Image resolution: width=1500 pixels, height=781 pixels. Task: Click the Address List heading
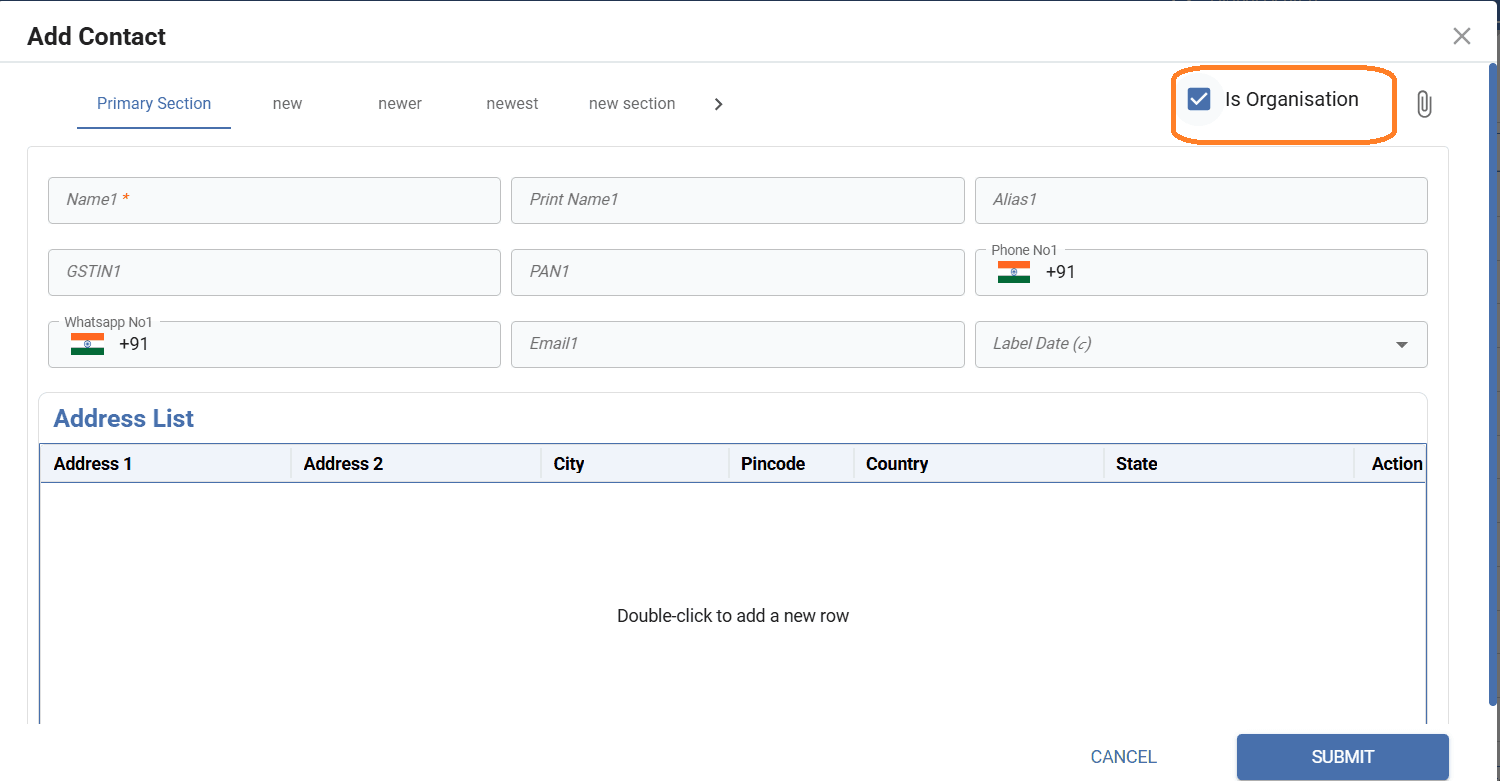coord(124,419)
